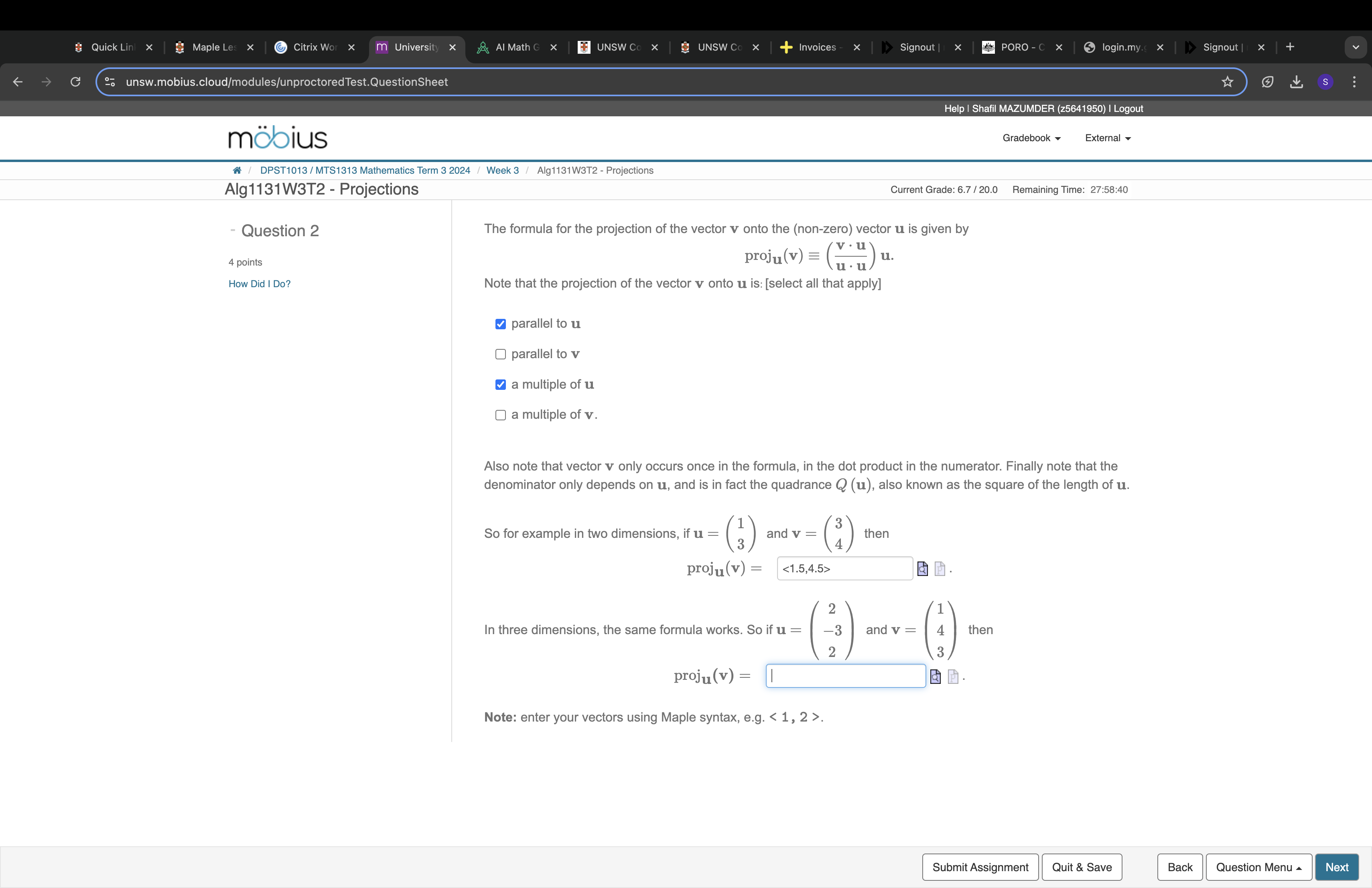Open equation editor for 2D answer
The height and width of the screenshot is (888, 1372).
tap(940, 569)
